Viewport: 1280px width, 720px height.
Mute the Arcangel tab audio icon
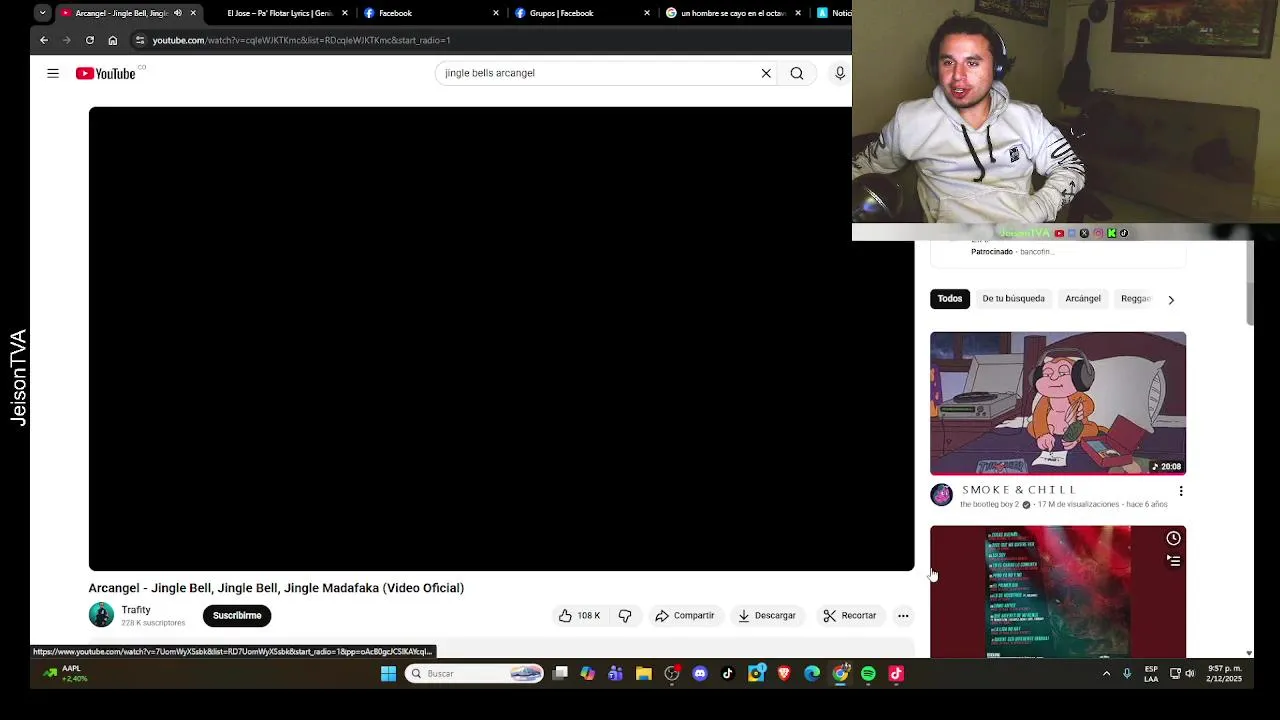[178, 13]
